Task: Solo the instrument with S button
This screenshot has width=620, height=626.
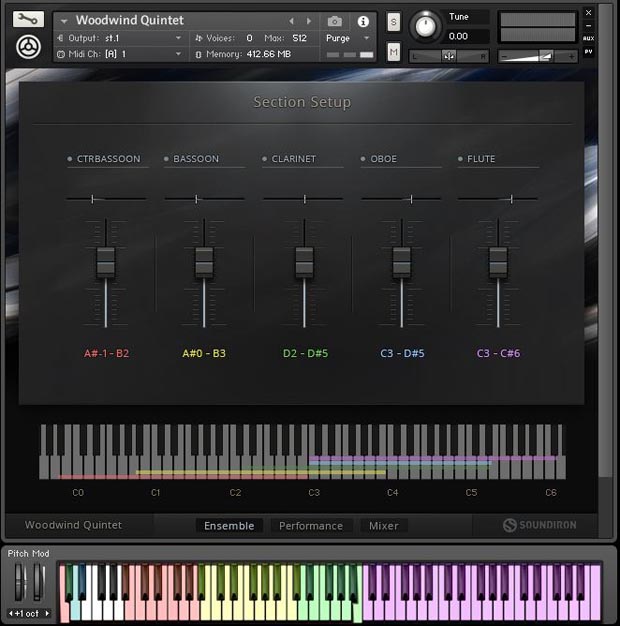Action: coord(393,22)
